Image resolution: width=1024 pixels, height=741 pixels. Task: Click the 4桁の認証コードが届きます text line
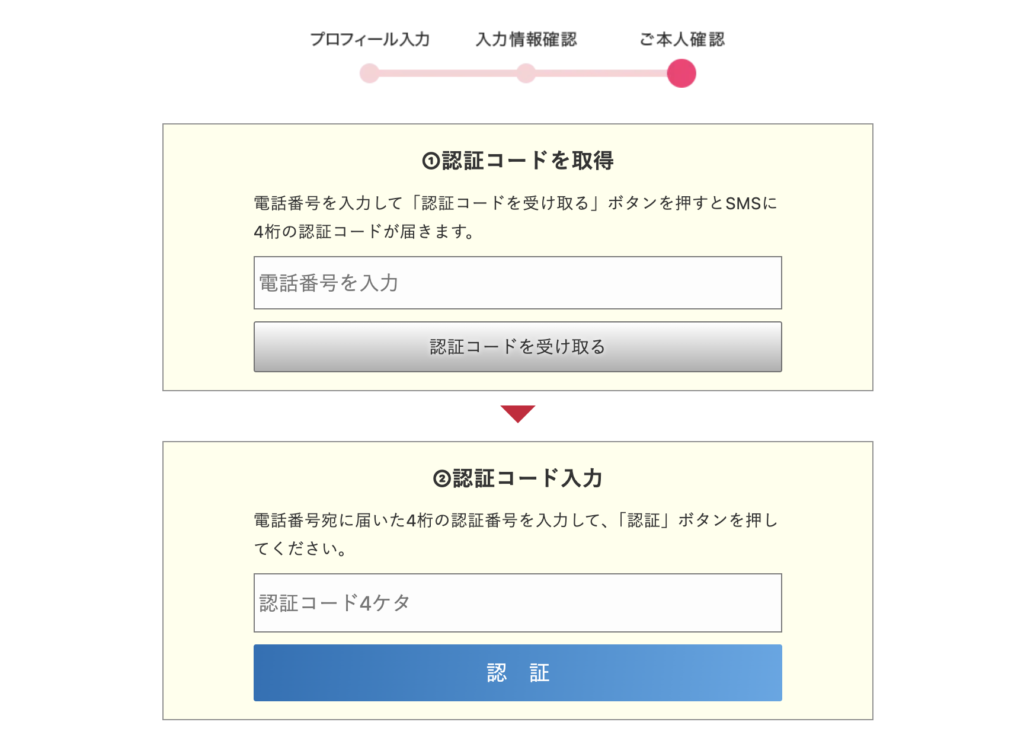pos(364,232)
